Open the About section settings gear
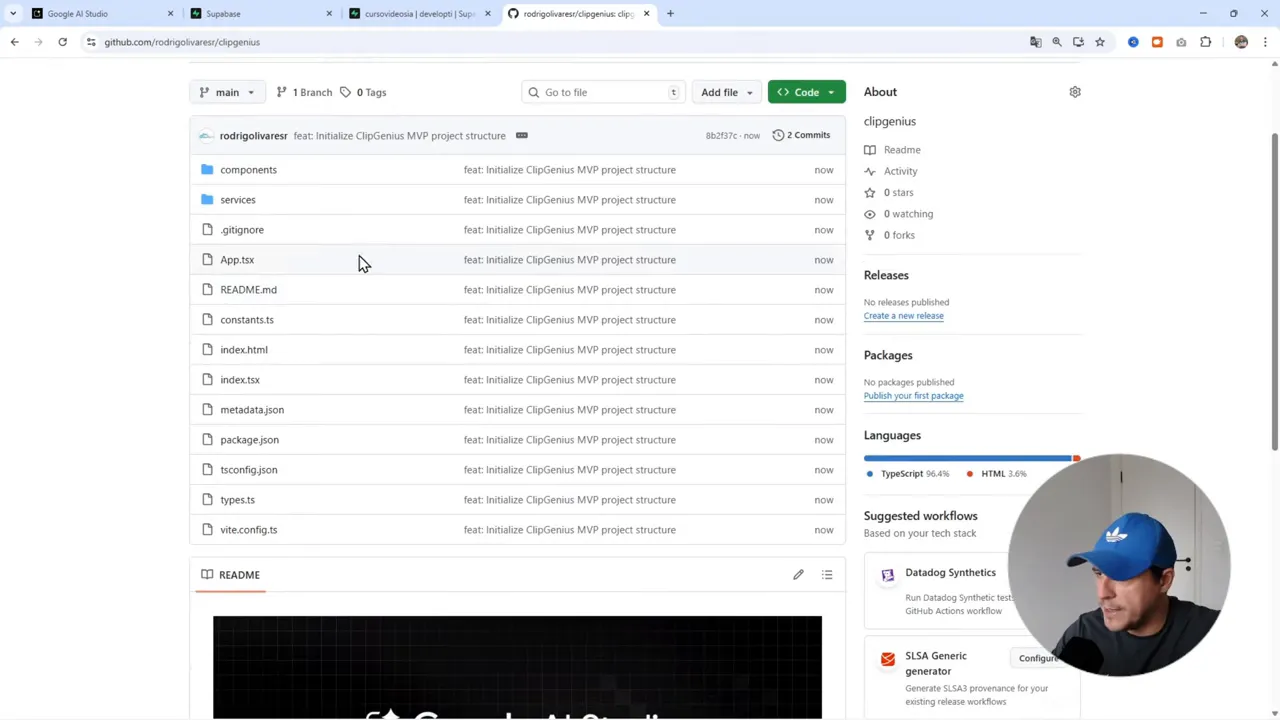The height and width of the screenshot is (720, 1280). click(1074, 91)
